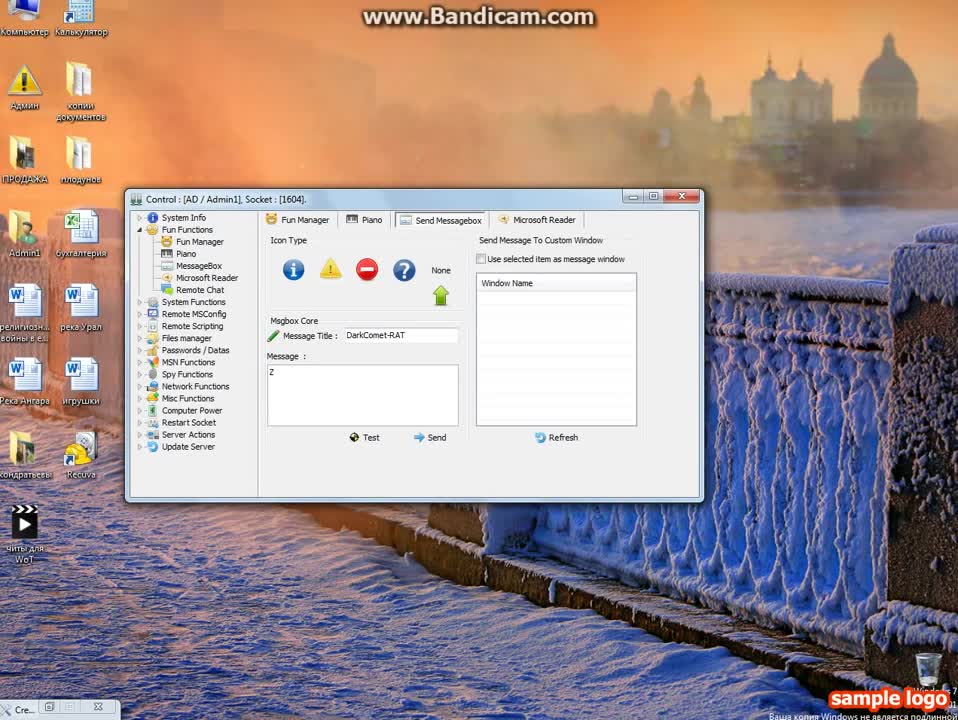Expand the MSN Functions node

(x=140, y=362)
